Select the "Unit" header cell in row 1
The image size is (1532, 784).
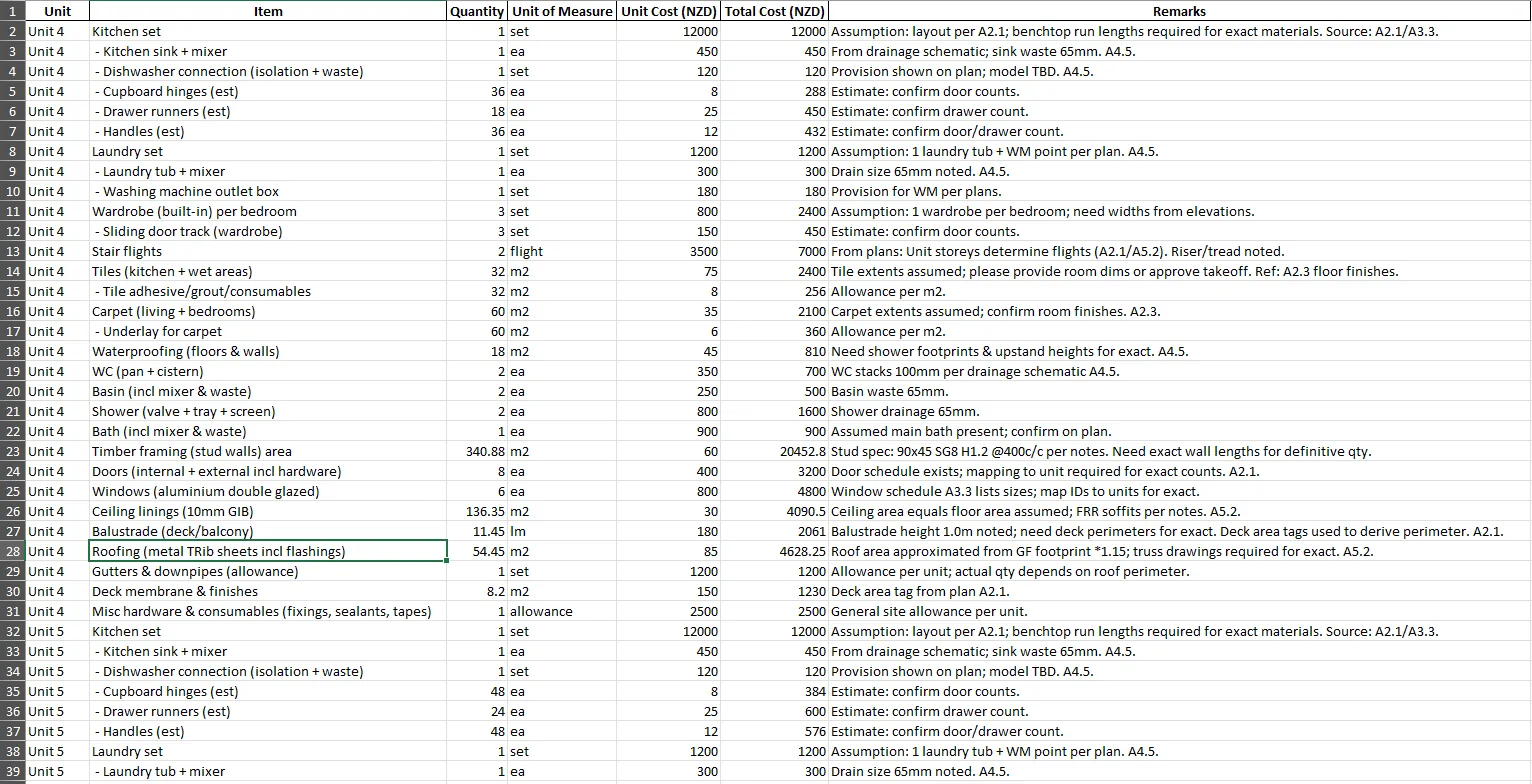click(x=58, y=11)
